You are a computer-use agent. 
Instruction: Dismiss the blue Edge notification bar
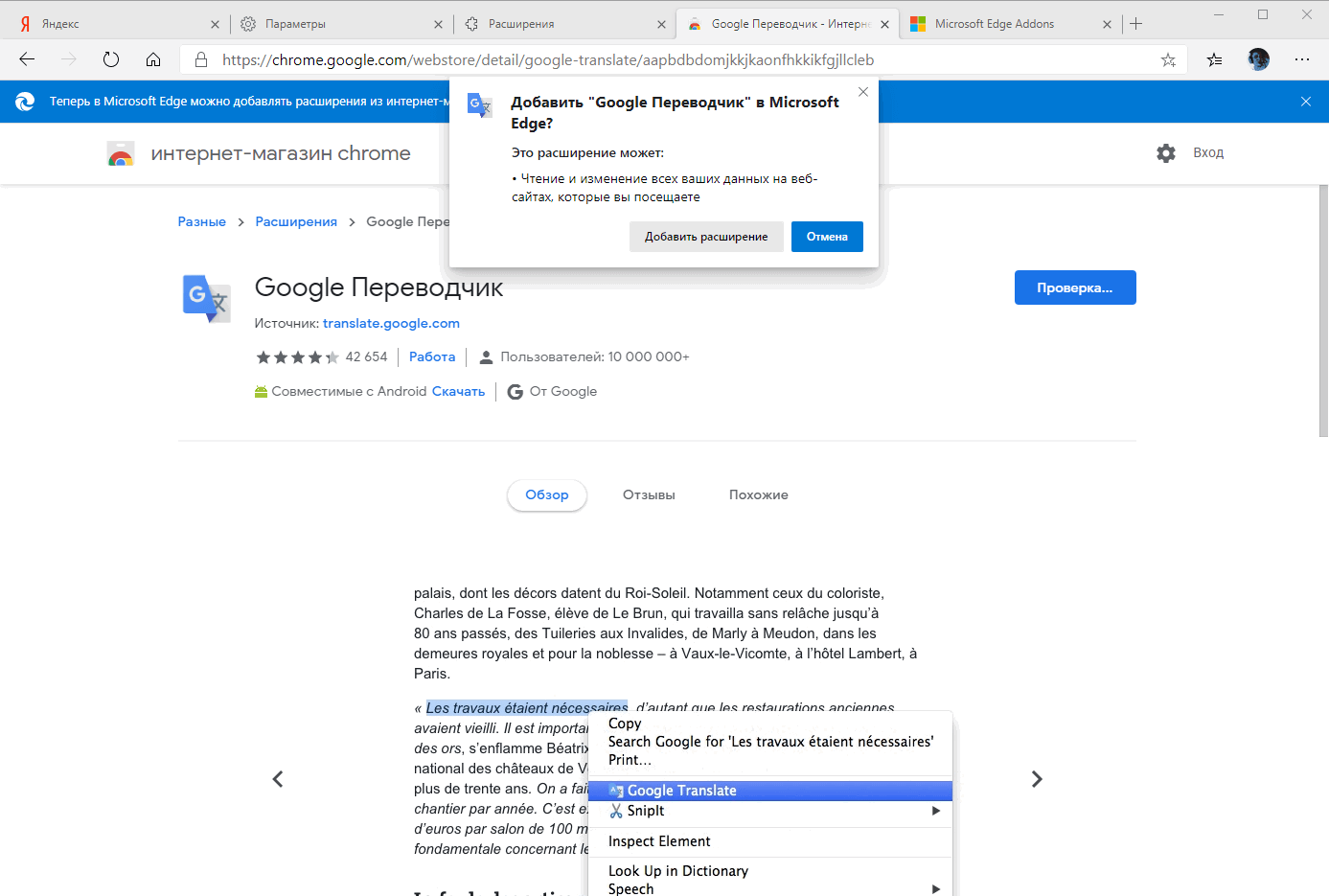pos(1306,102)
